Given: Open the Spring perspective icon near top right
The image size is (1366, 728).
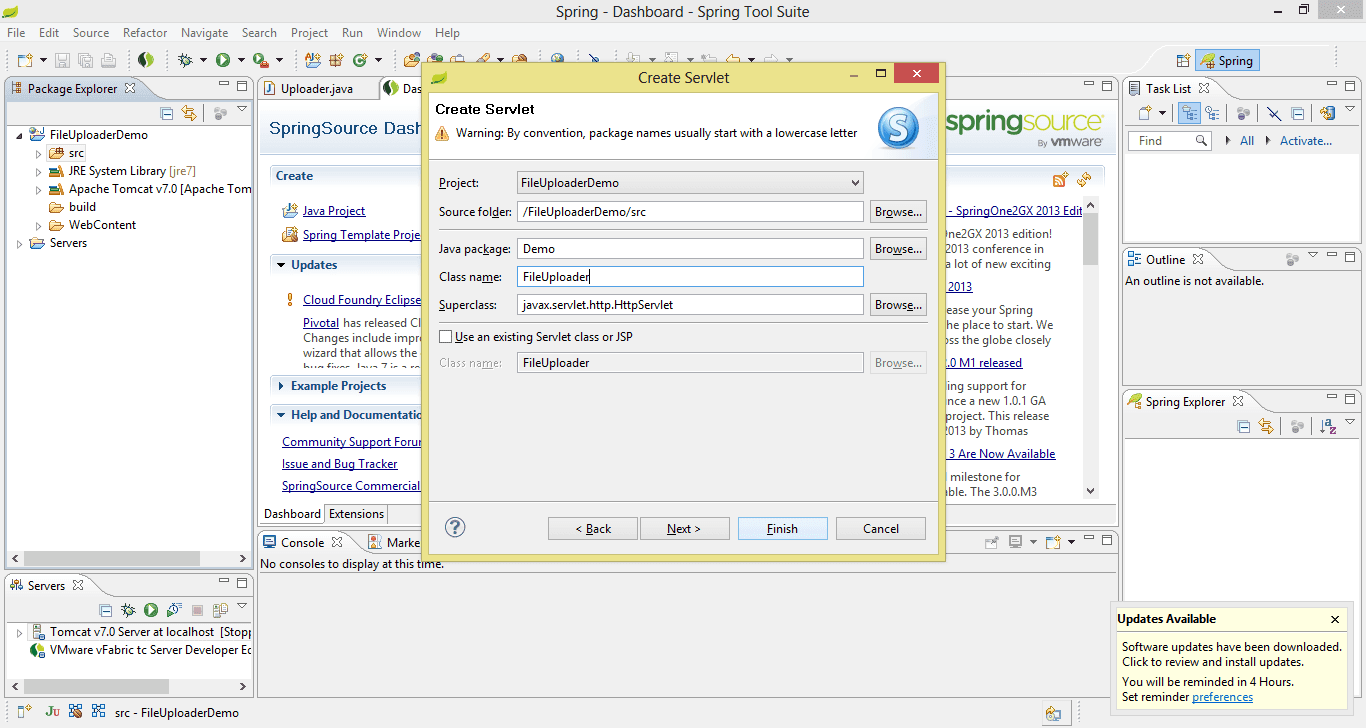Looking at the screenshot, I should point(1227,60).
